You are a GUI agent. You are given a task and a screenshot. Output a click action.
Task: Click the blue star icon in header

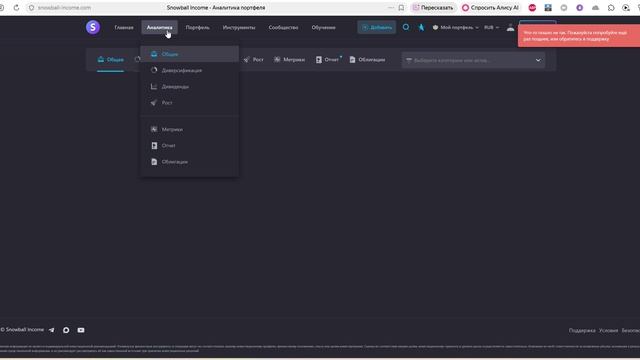click(421, 27)
